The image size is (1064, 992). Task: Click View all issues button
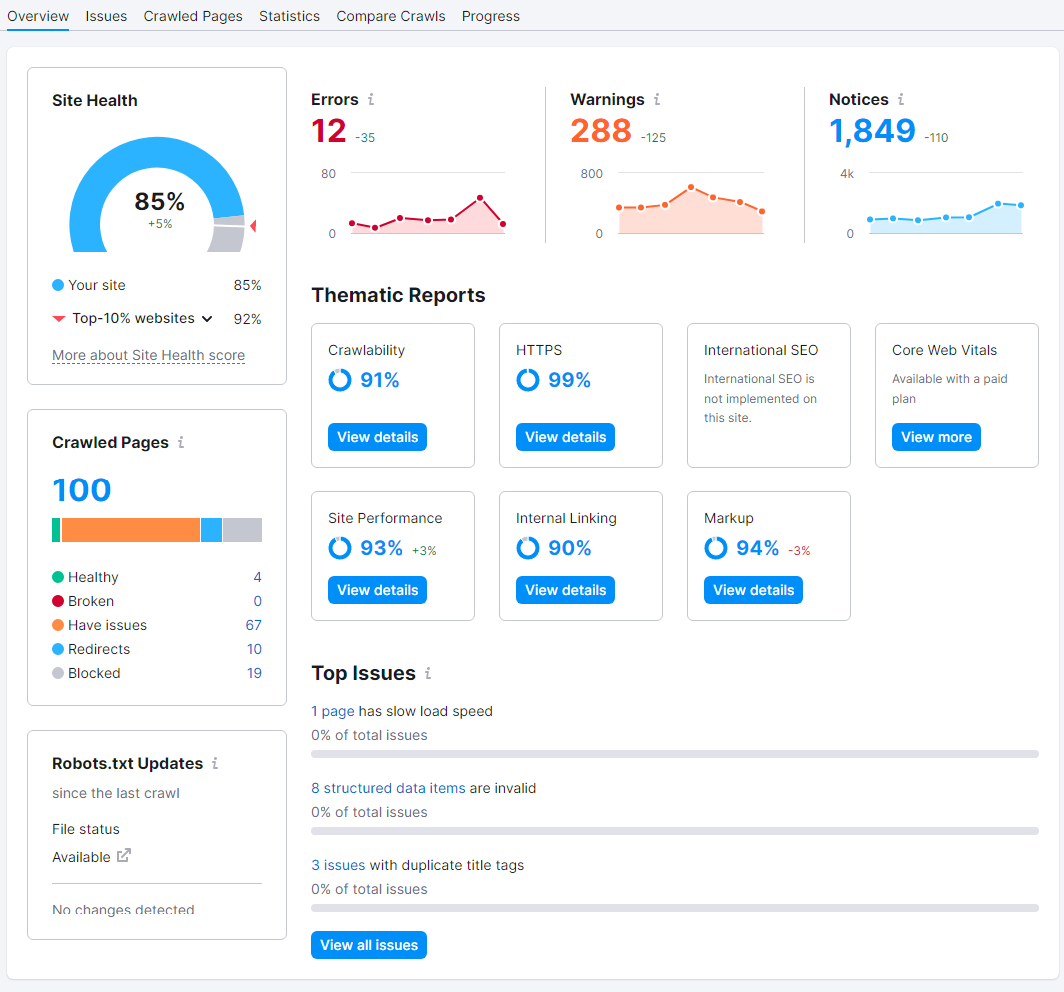coord(369,945)
